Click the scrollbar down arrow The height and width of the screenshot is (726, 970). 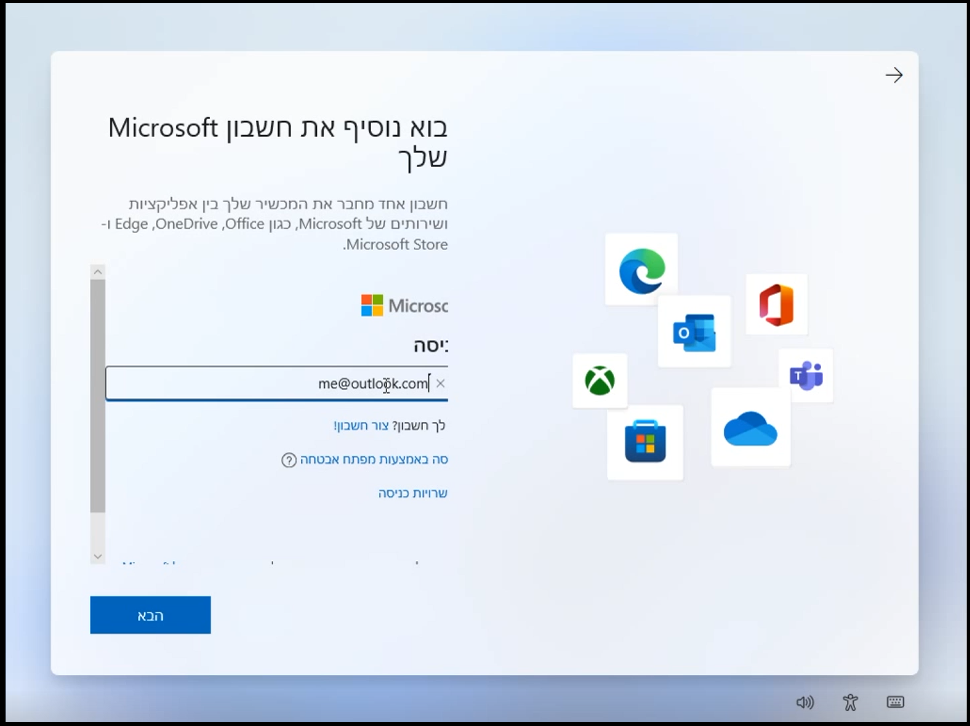(98, 556)
